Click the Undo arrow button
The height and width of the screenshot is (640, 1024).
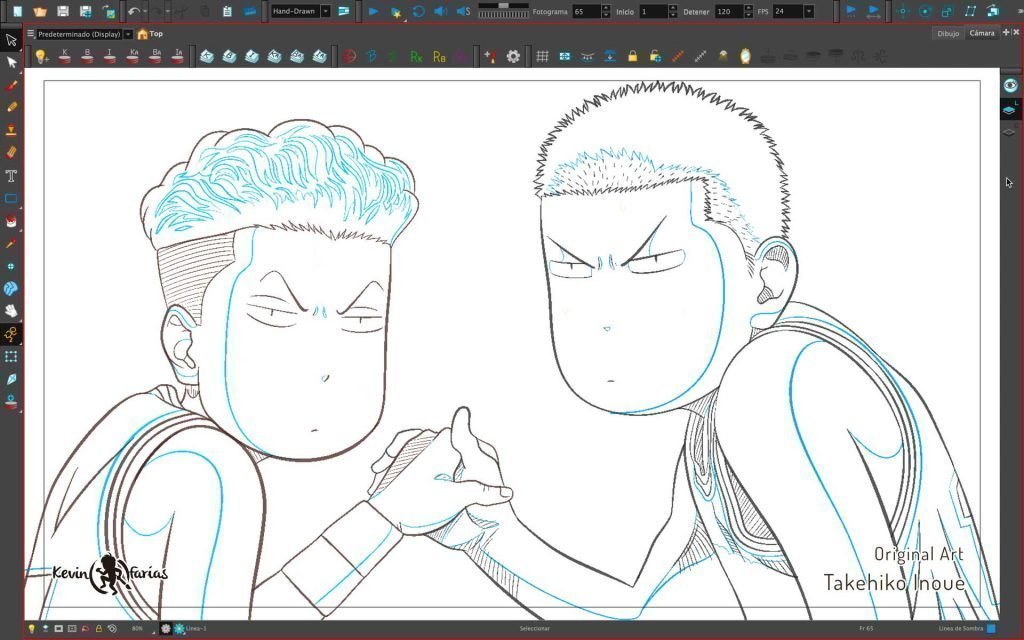133,11
